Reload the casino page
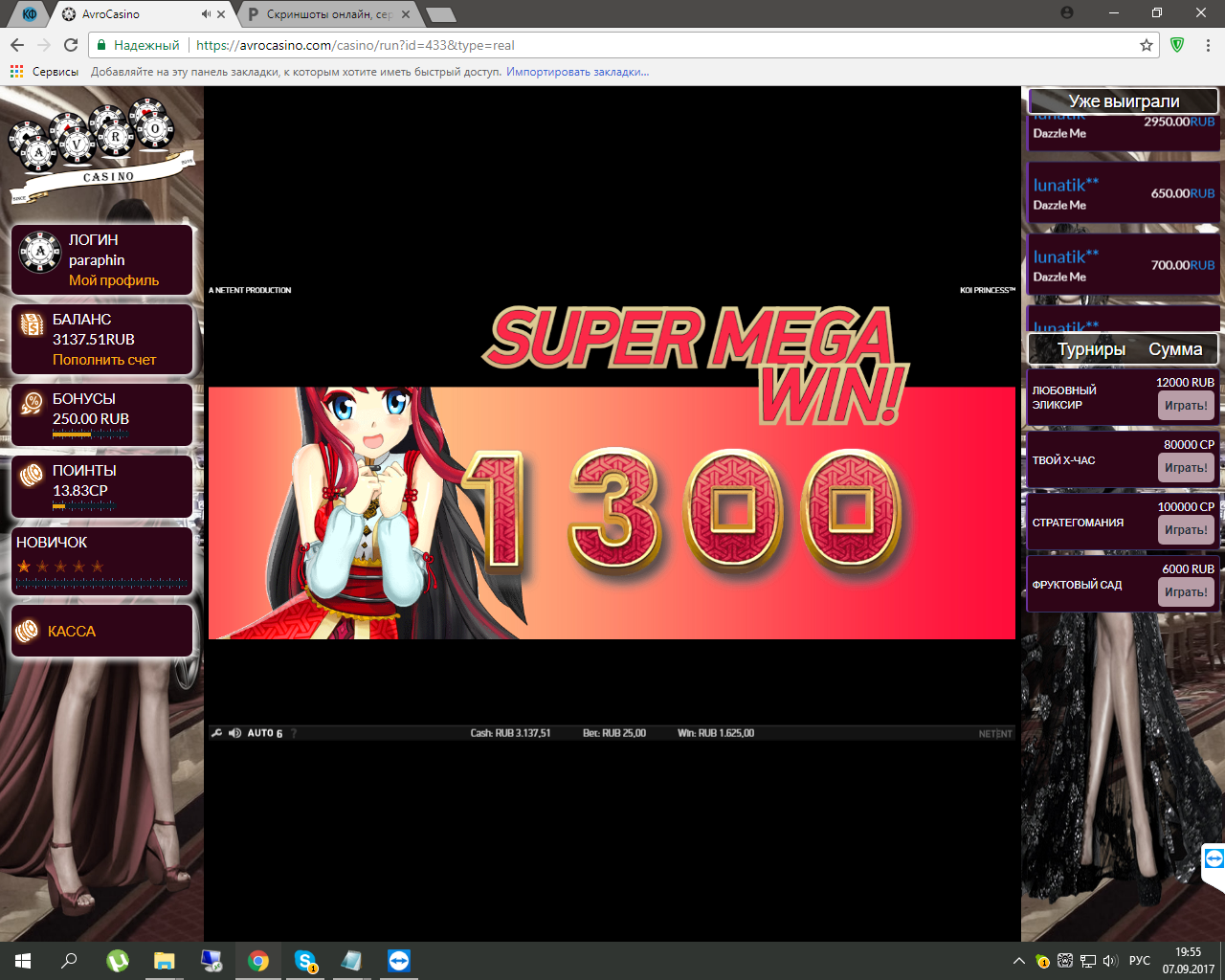1225x980 pixels. click(71, 45)
